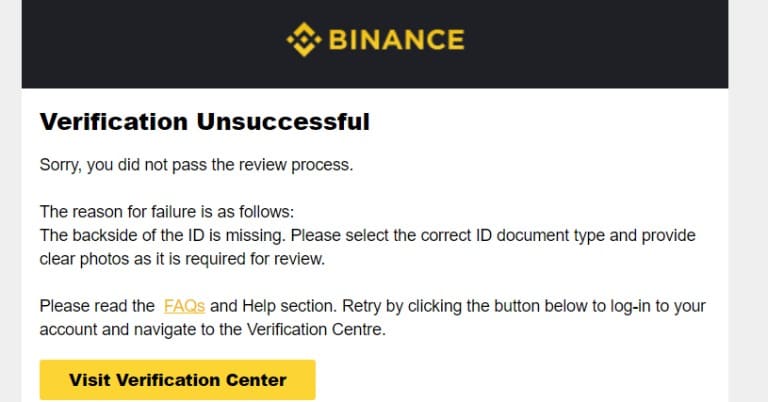Click empty dark header banner area left of logo
768x402 pixels.
click(147, 42)
